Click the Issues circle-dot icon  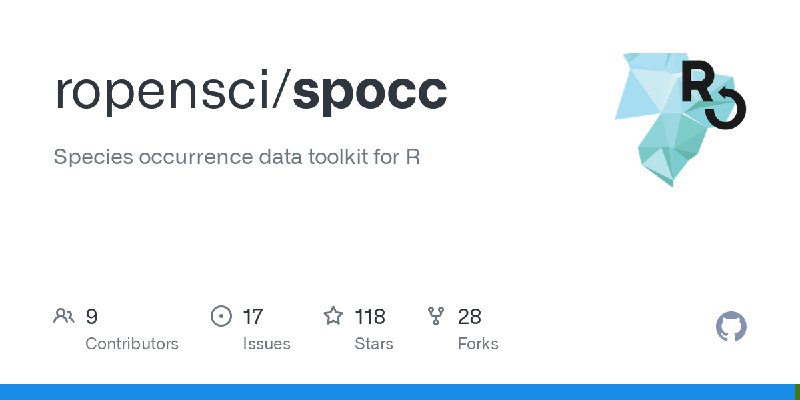coord(221,316)
